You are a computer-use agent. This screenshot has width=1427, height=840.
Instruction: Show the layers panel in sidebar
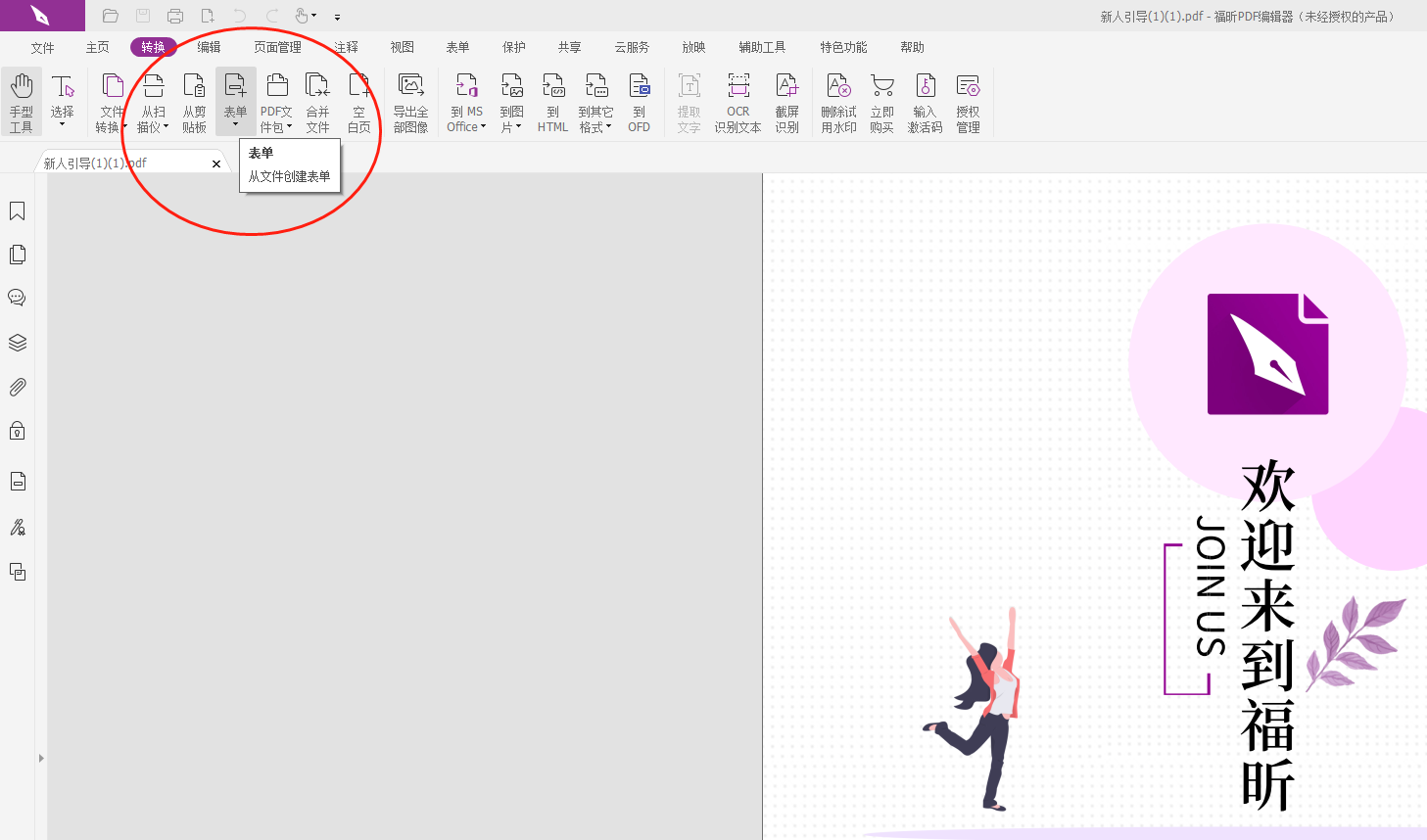click(x=18, y=343)
